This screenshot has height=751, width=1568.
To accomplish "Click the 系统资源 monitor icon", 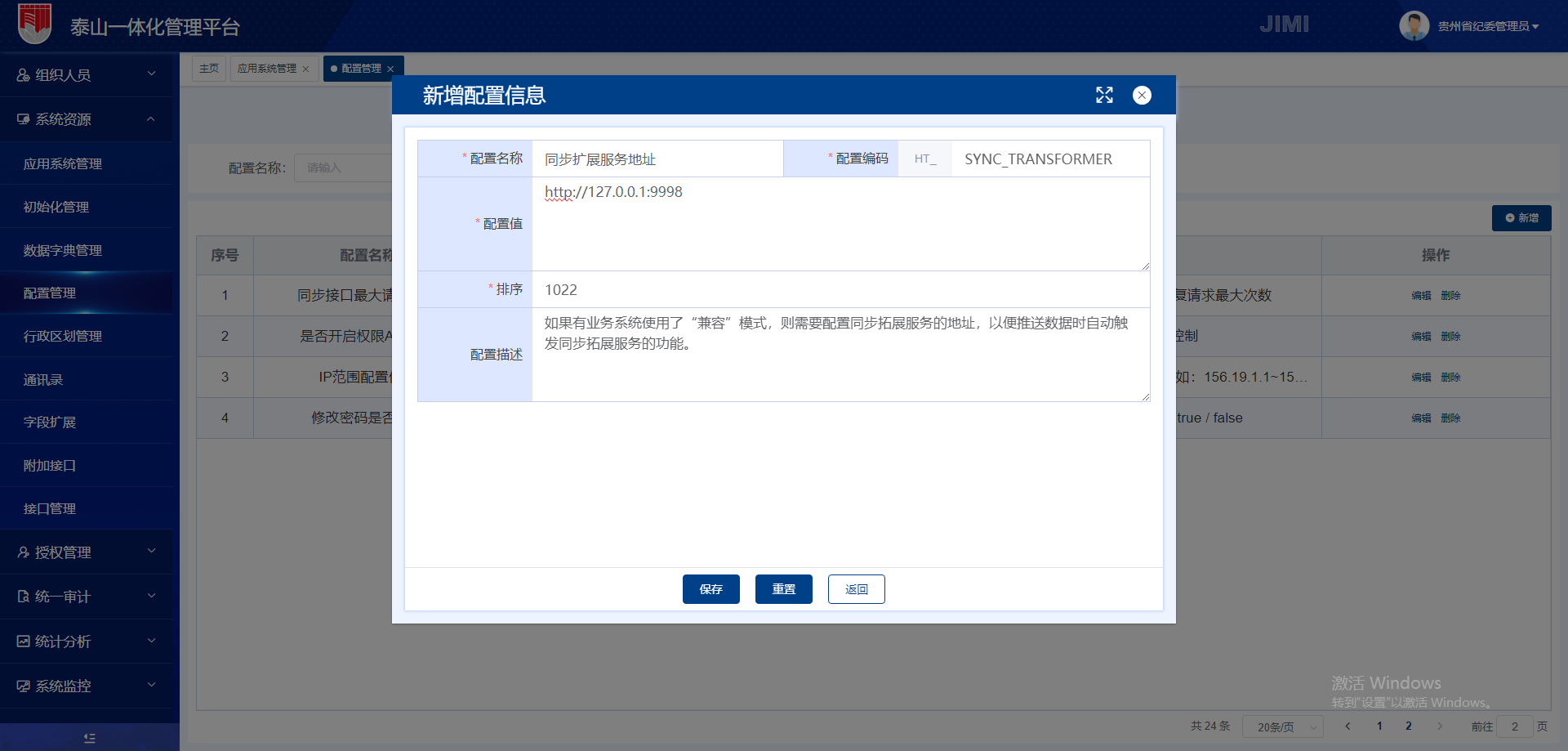I will (x=23, y=119).
